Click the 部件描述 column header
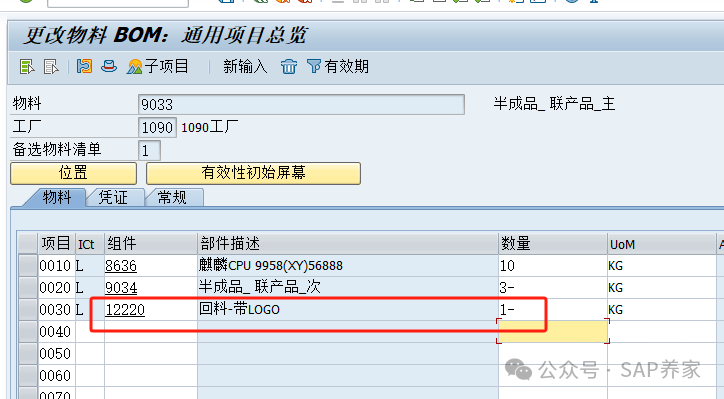The height and width of the screenshot is (399, 724). coord(348,243)
